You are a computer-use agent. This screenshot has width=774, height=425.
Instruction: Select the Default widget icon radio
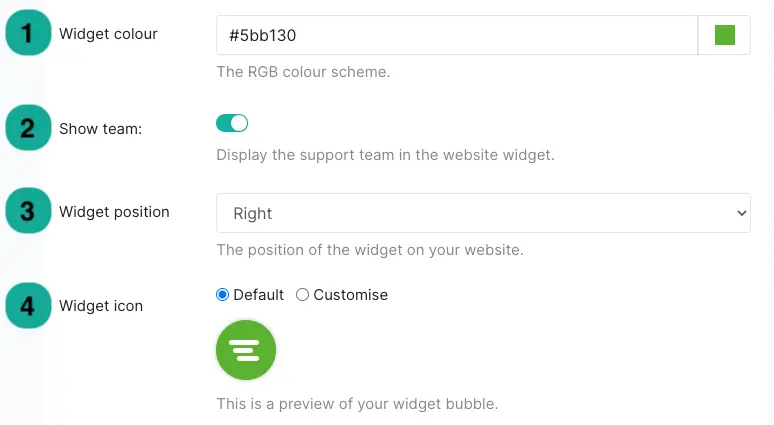pyautogui.click(x=223, y=295)
